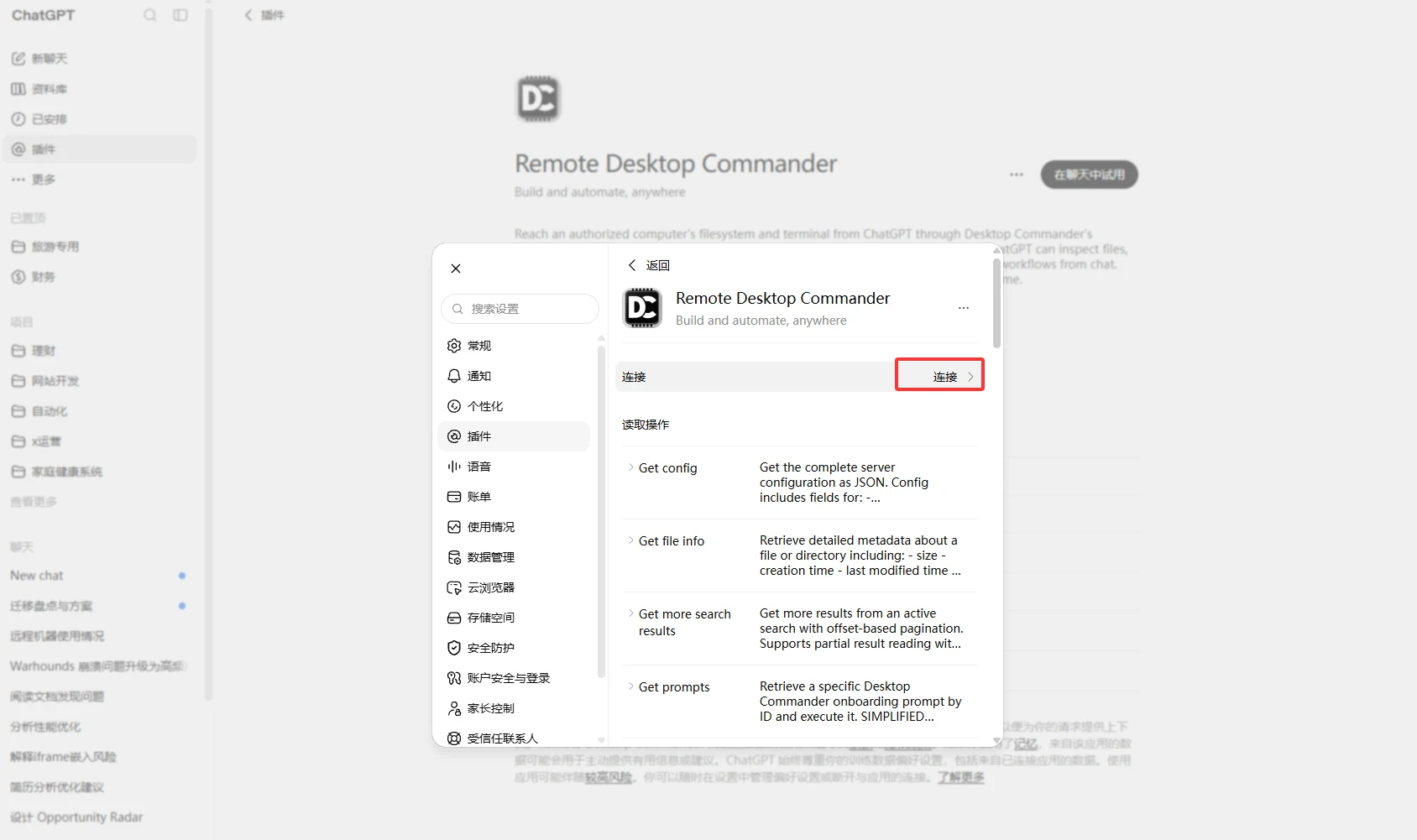This screenshot has height=840, width=1417.
Task: Open 已安排 scheduled in the sidebar
Action: coord(99,119)
